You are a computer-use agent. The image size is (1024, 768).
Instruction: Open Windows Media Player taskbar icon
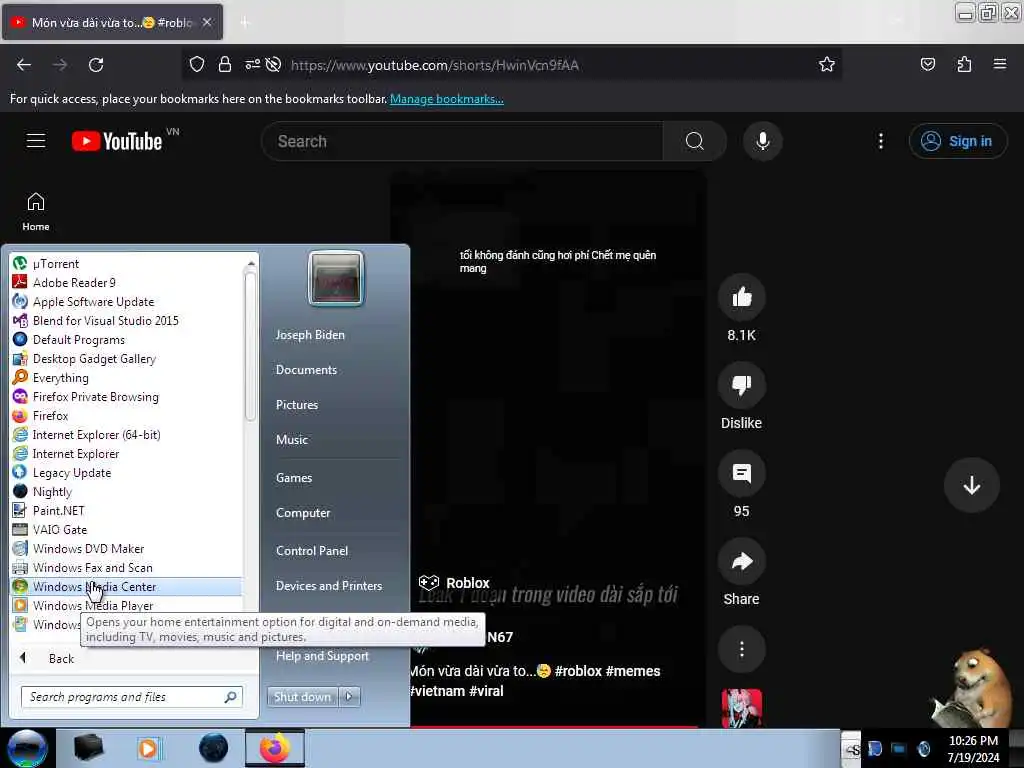(x=148, y=748)
